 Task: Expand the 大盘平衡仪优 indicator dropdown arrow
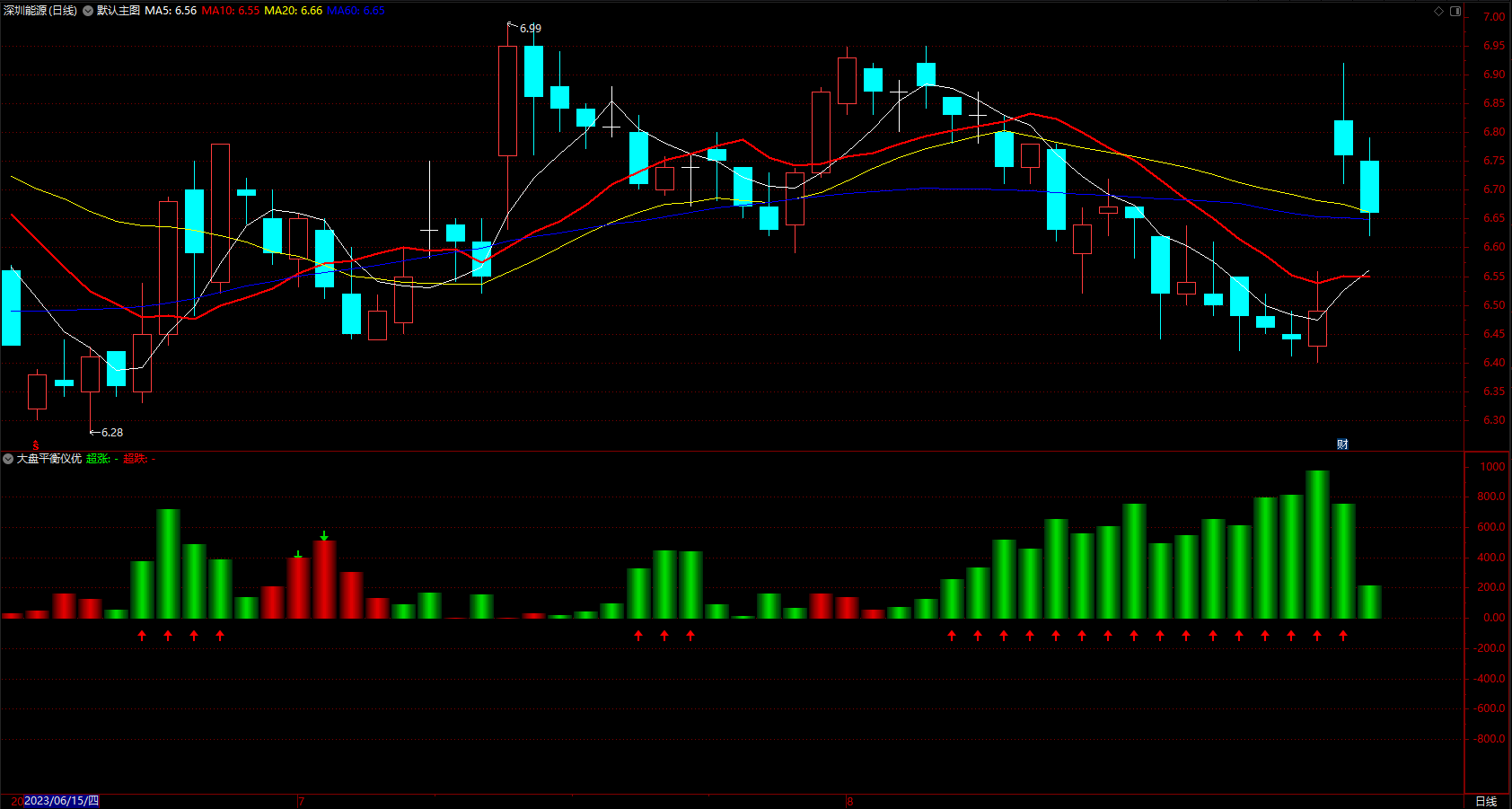pyautogui.click(x=8, y=459)
